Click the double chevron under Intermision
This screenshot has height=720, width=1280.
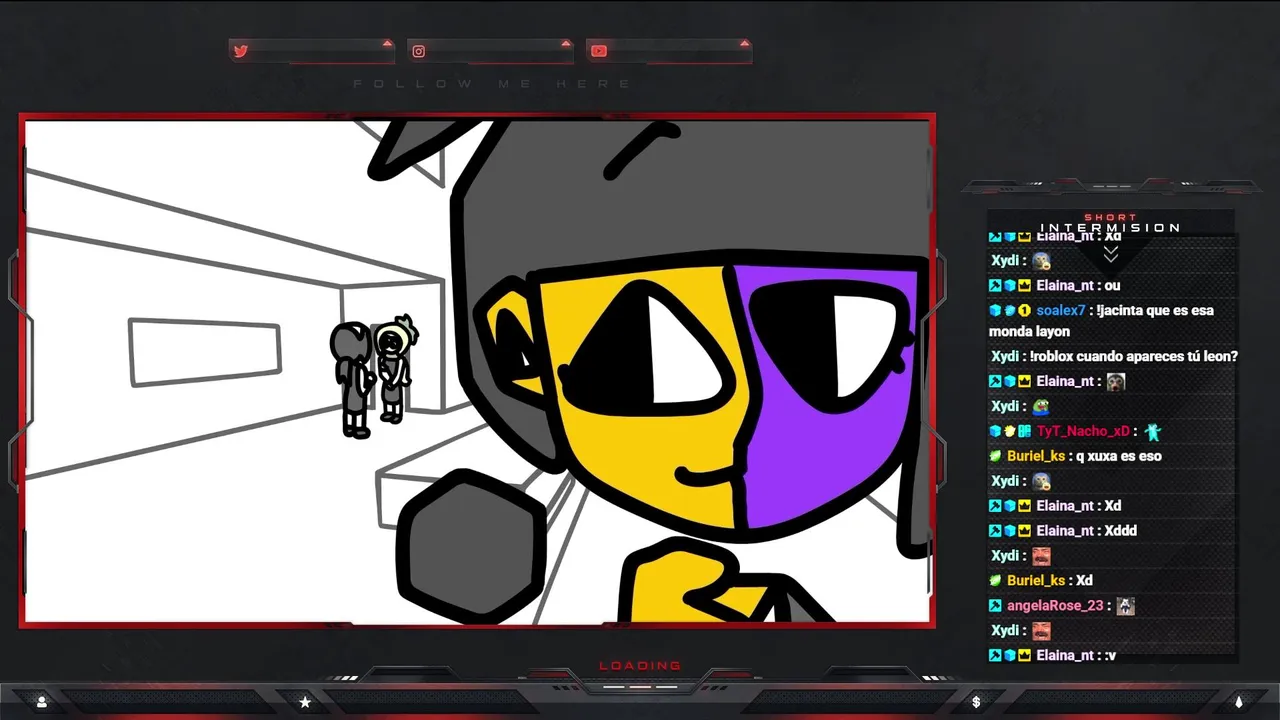click(x=1110, y=254)
